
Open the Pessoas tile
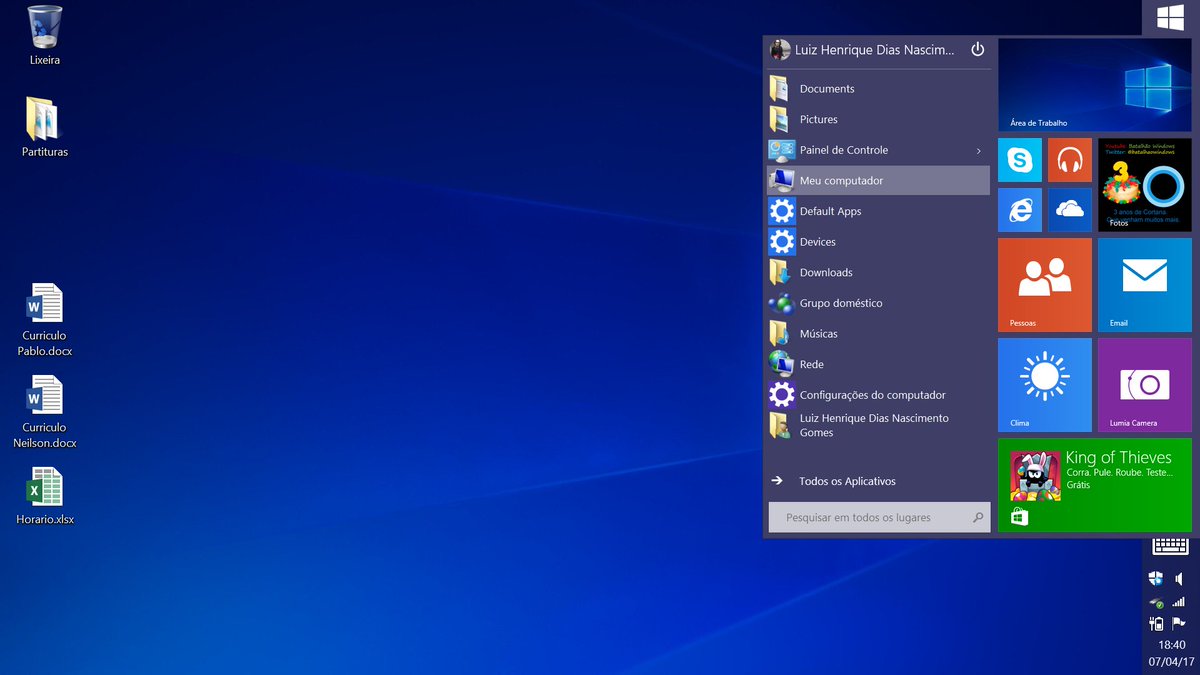(x=1045, y=285)
